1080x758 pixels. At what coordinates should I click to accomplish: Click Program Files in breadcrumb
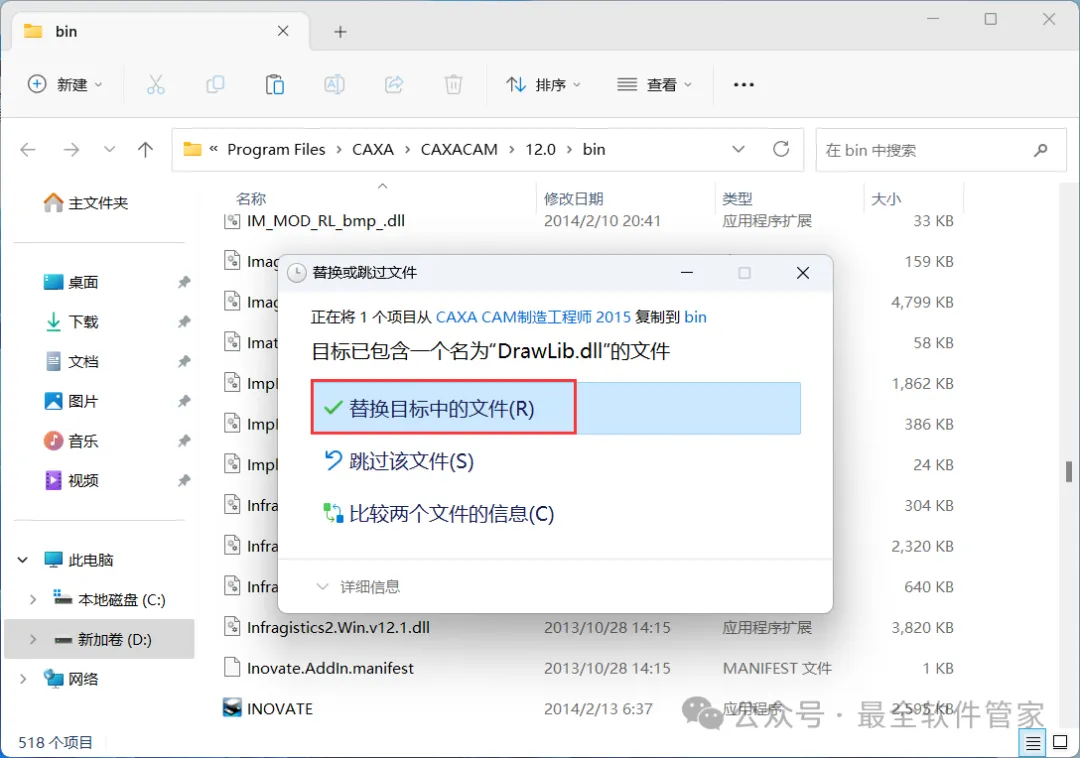click(x=276, y=149)
